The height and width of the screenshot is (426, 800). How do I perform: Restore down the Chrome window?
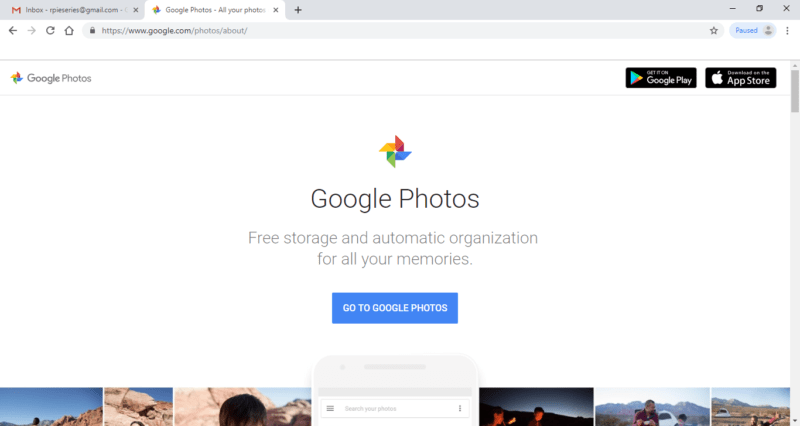[759, 9]
